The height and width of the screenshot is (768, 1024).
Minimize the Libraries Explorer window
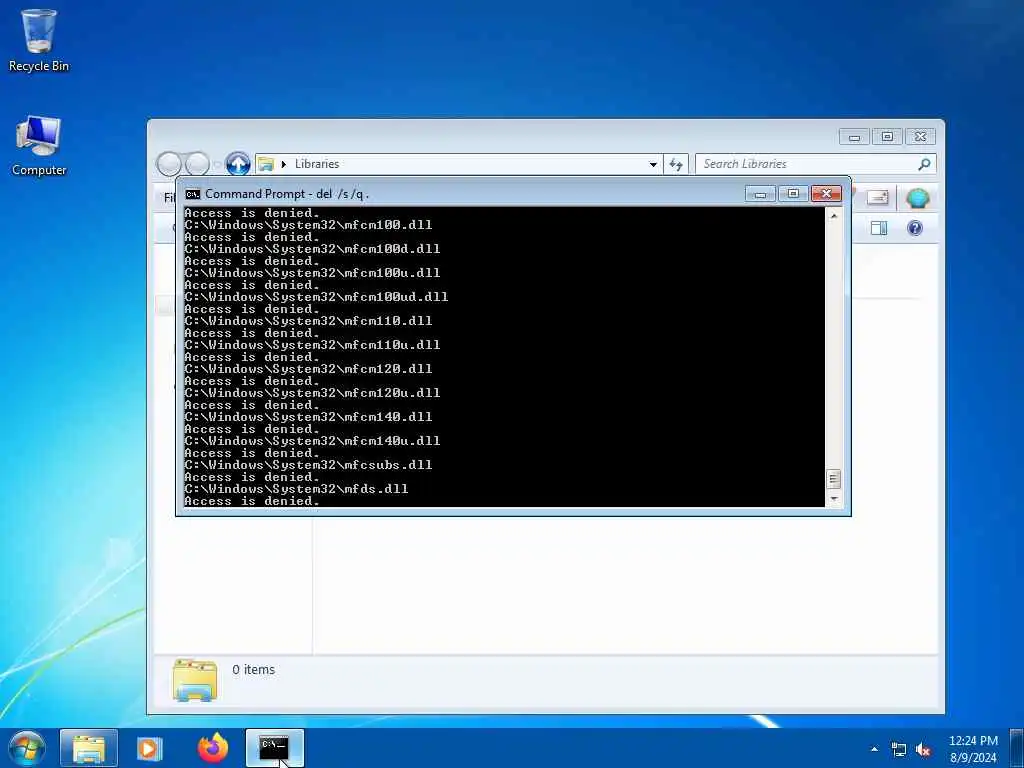(x=854, y=136)
